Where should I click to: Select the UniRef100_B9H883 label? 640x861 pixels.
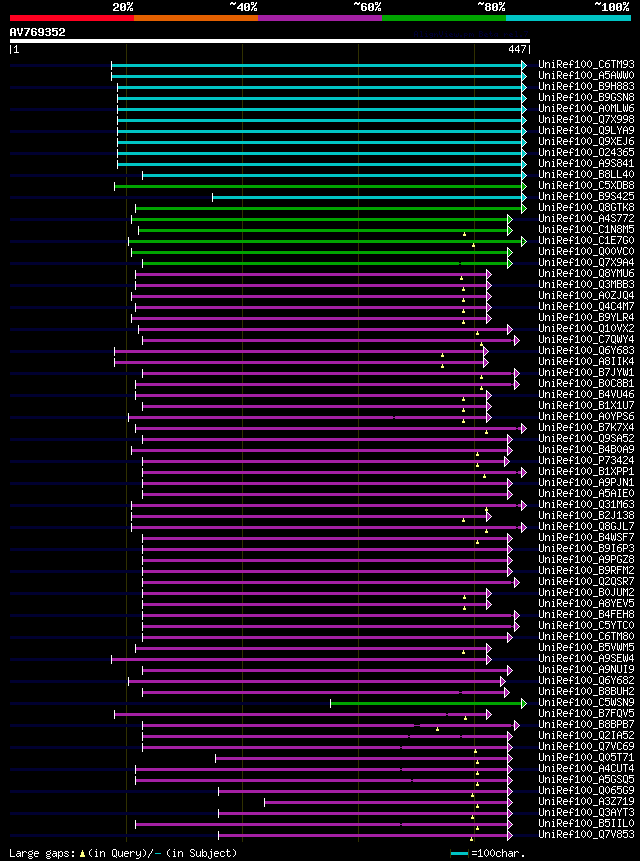point(586,87)
